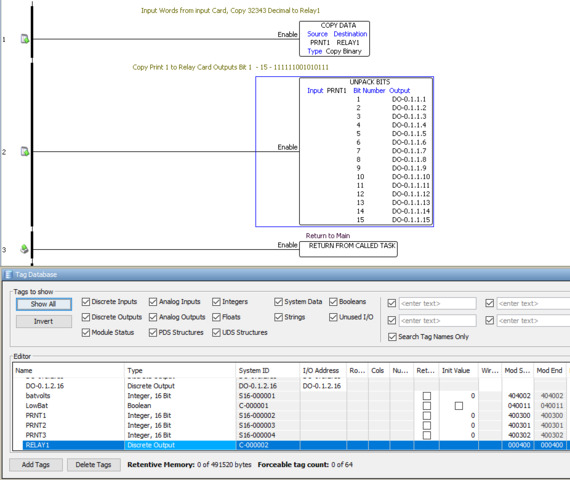This screenshot has height=480, width=570.
Task: Click the Show All button
Action: click(44, 304)
